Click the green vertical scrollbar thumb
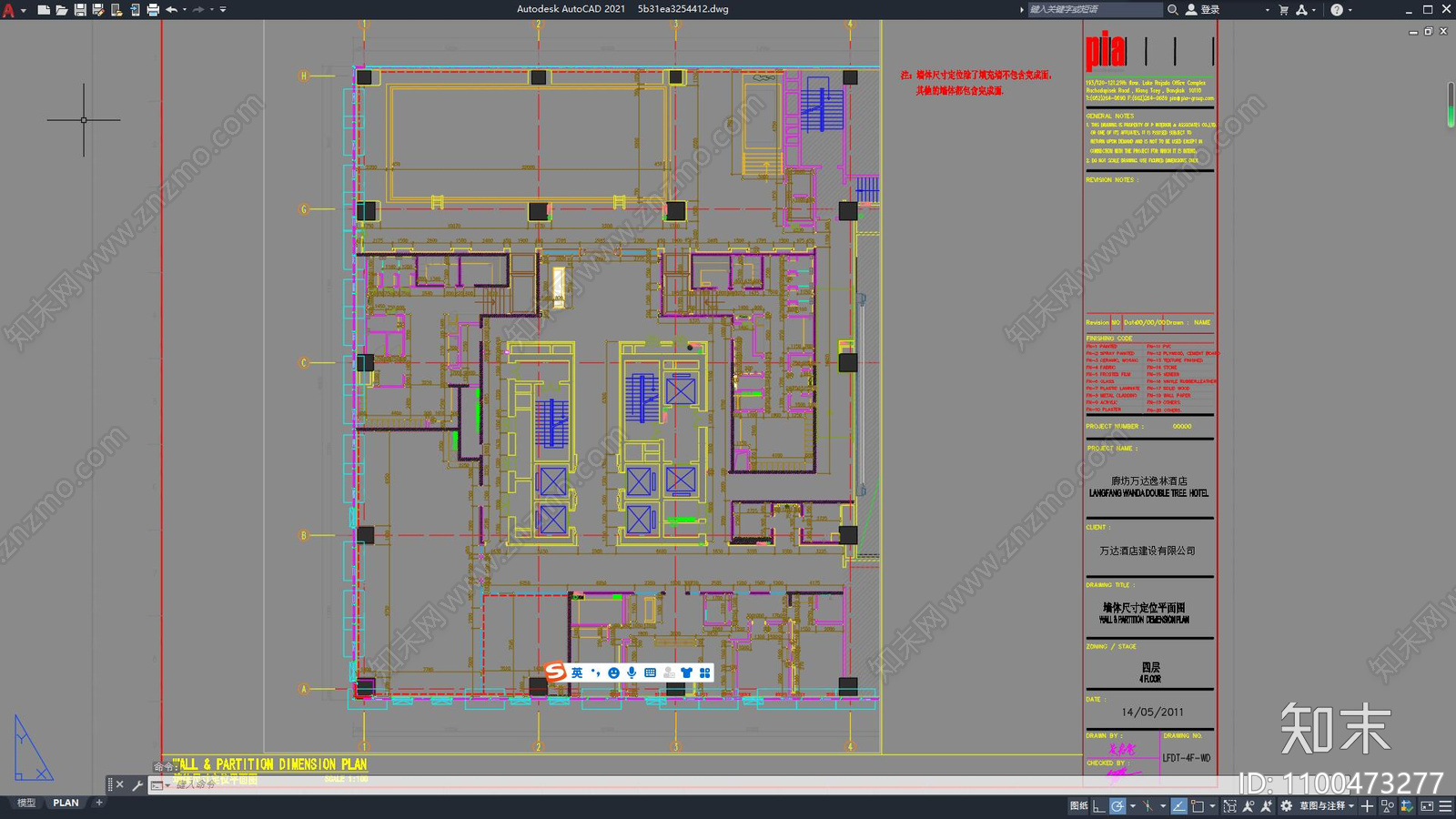This screenshot has height=819, width=1456. [x=1451, y=106]
